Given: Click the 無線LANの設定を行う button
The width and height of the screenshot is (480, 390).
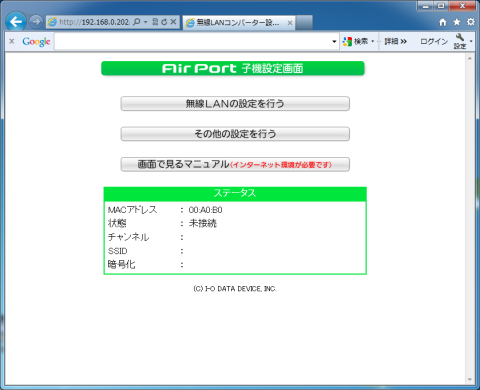Looking at the screenshot, I should 235,104.
